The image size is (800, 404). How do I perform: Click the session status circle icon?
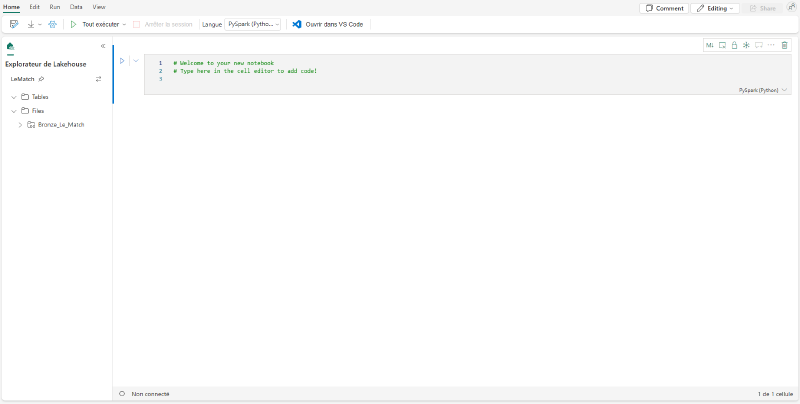(122, 394)
